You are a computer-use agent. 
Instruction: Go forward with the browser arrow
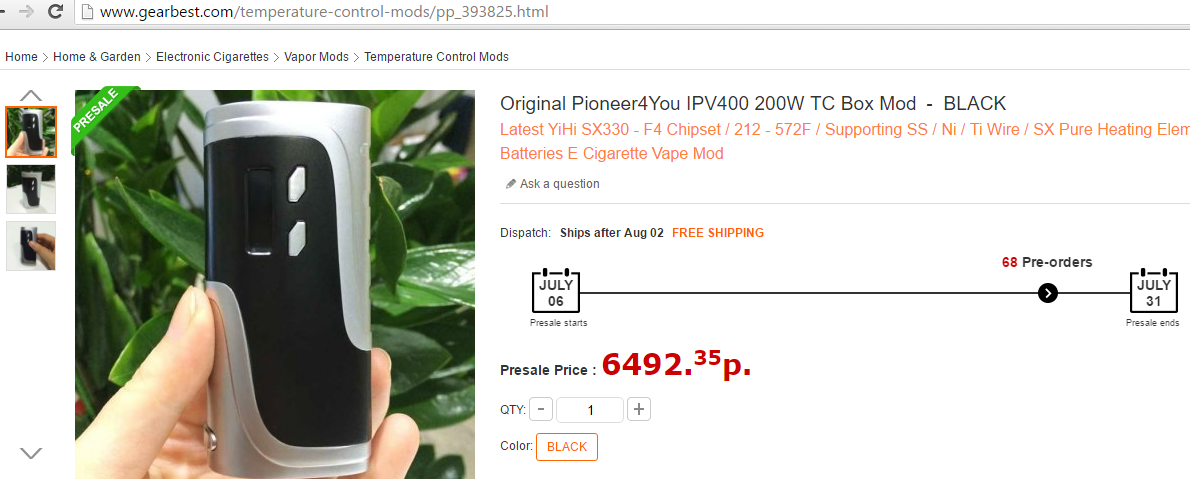[x=26, y=11]
